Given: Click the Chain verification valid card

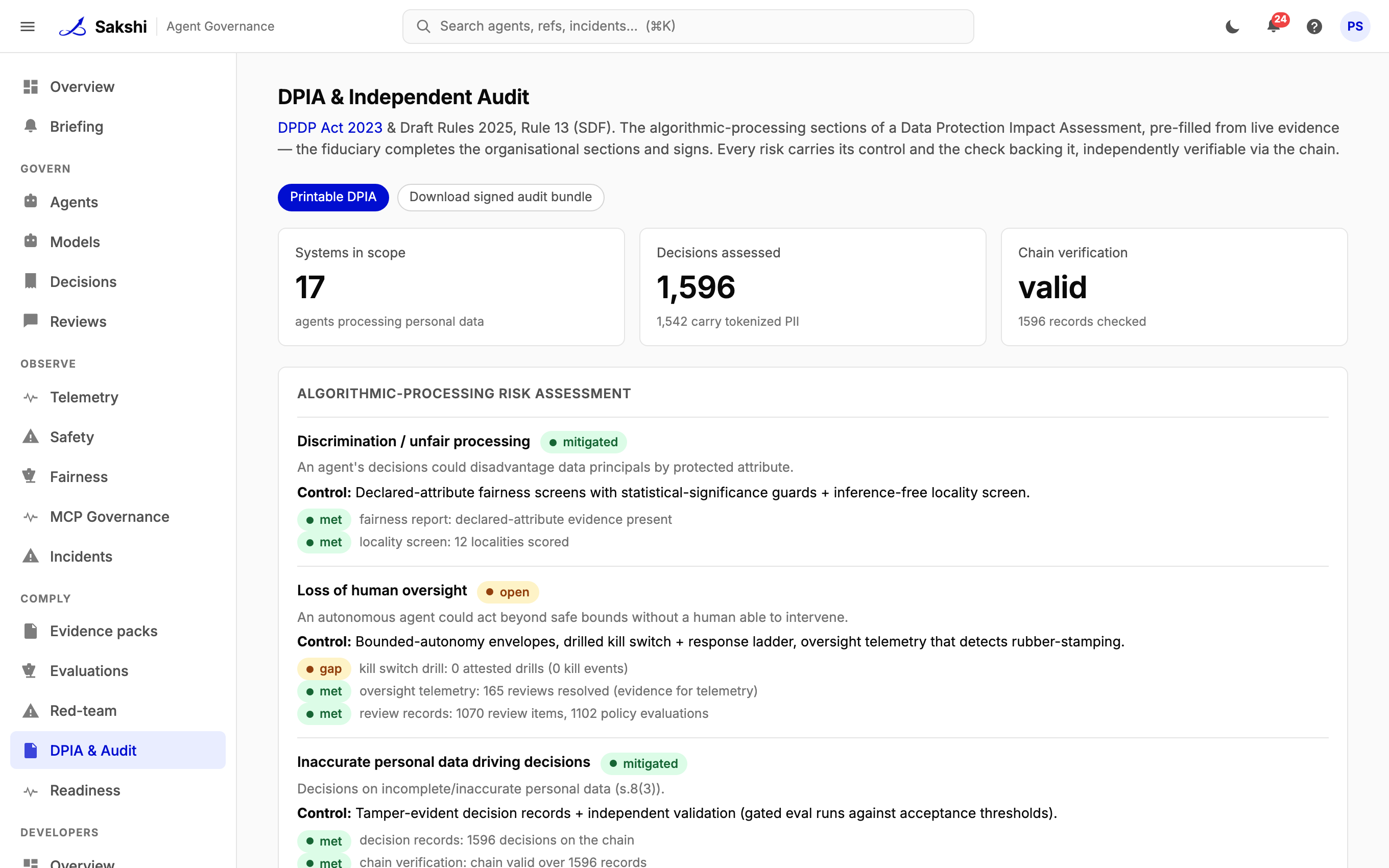Looking at the screenshot, I should [1175, 287].
